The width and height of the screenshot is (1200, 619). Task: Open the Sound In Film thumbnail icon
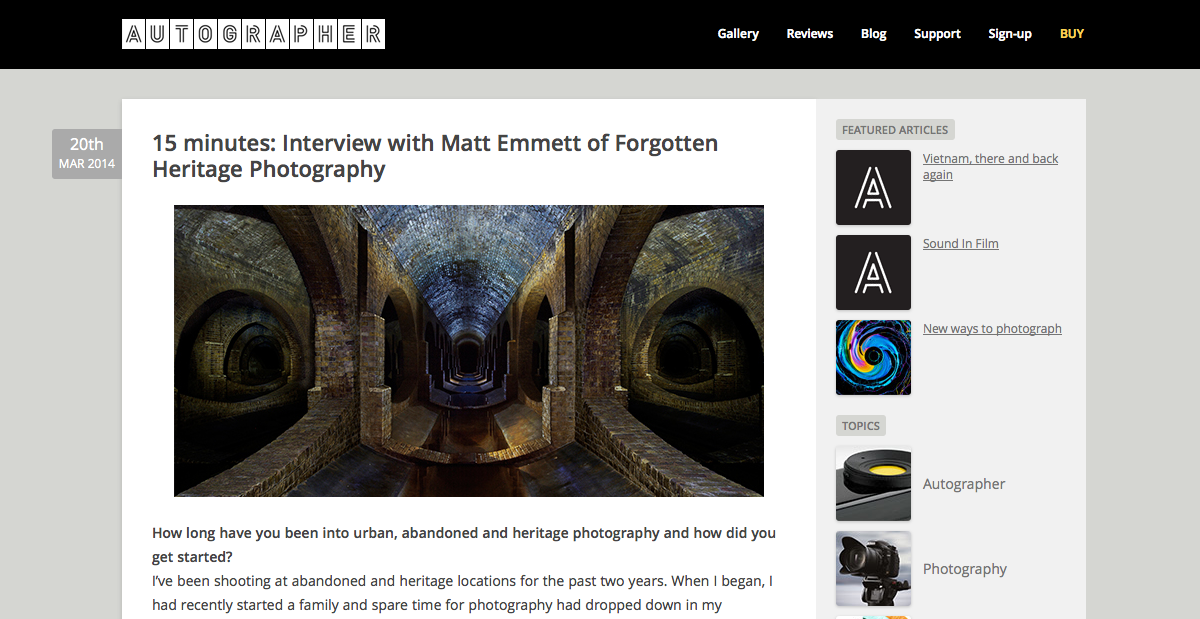pyautogui.click(x=873, y=272)
